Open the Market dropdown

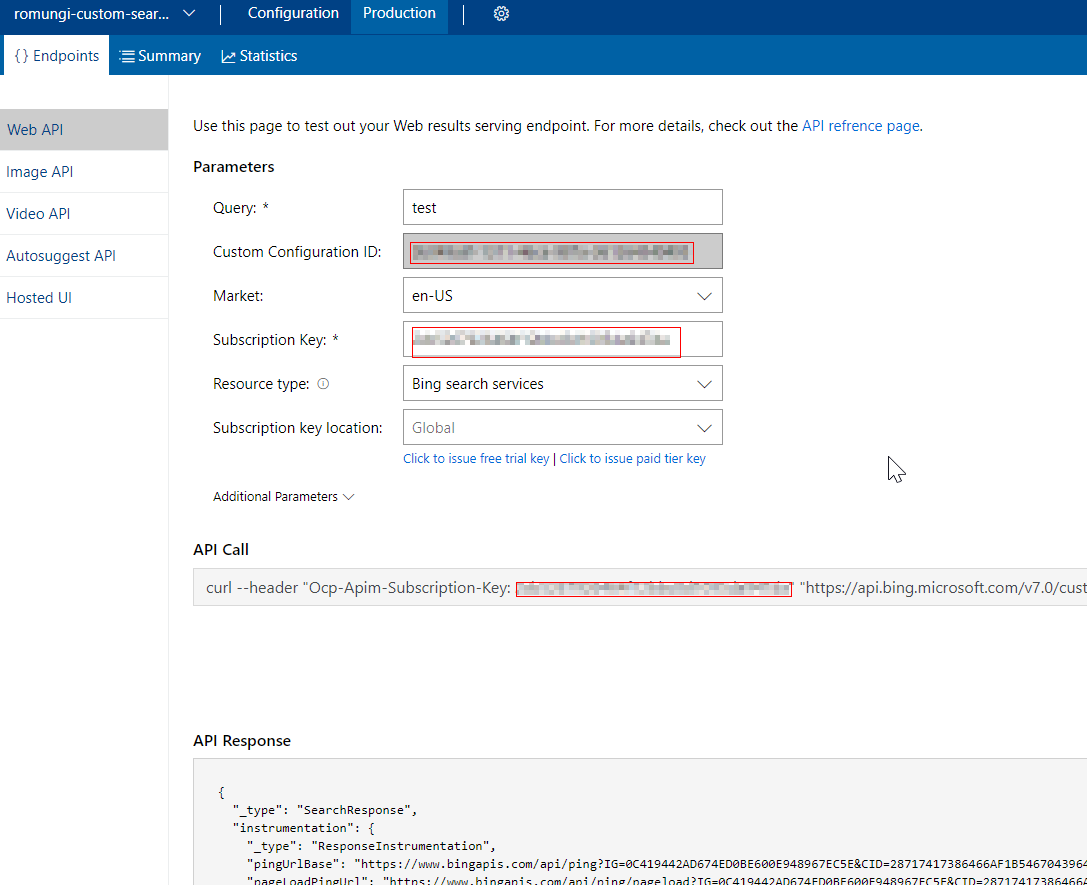[562, 296]
